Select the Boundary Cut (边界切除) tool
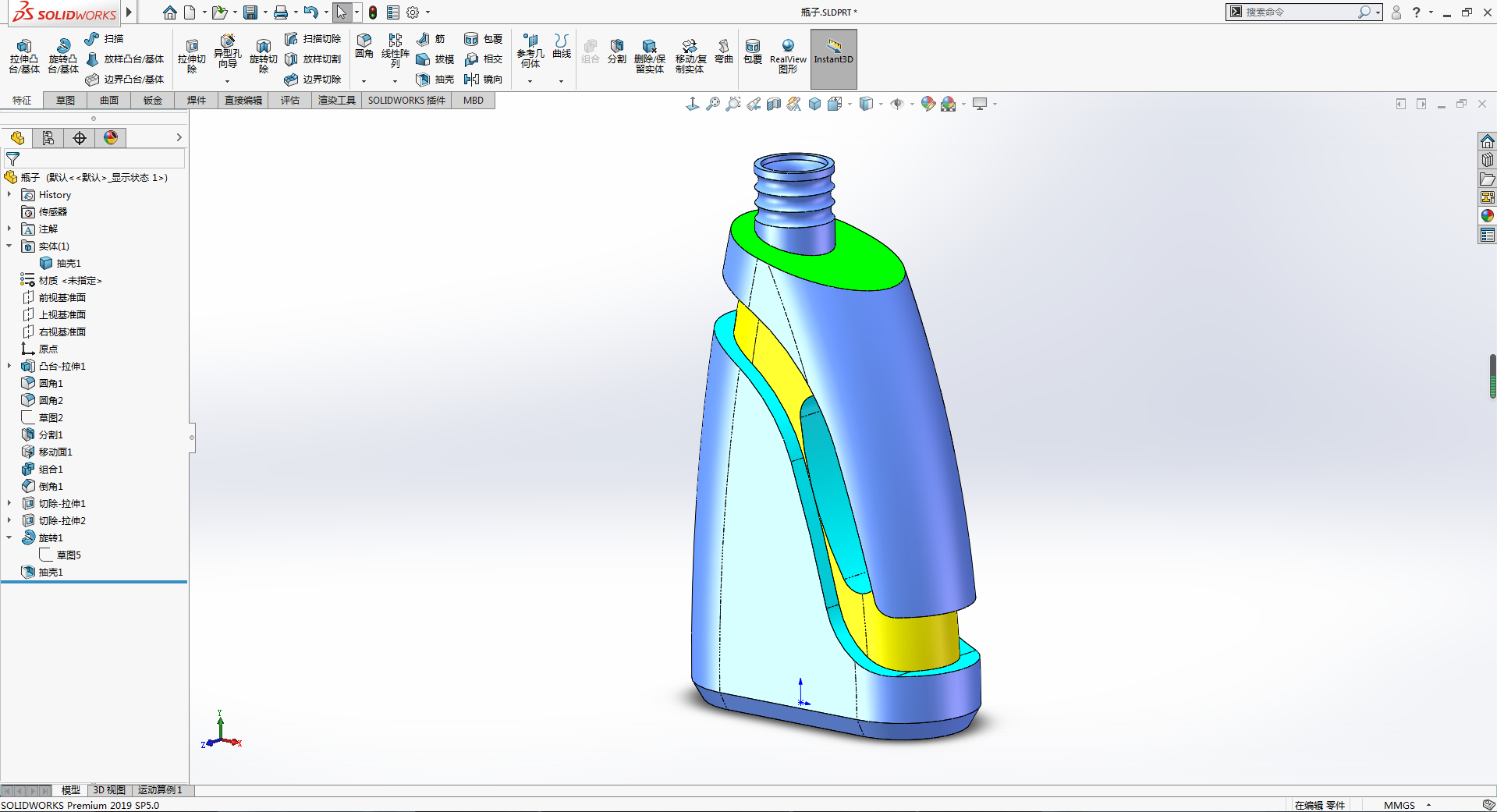Screen dimensions: 1497x812 tap(313, 79)
